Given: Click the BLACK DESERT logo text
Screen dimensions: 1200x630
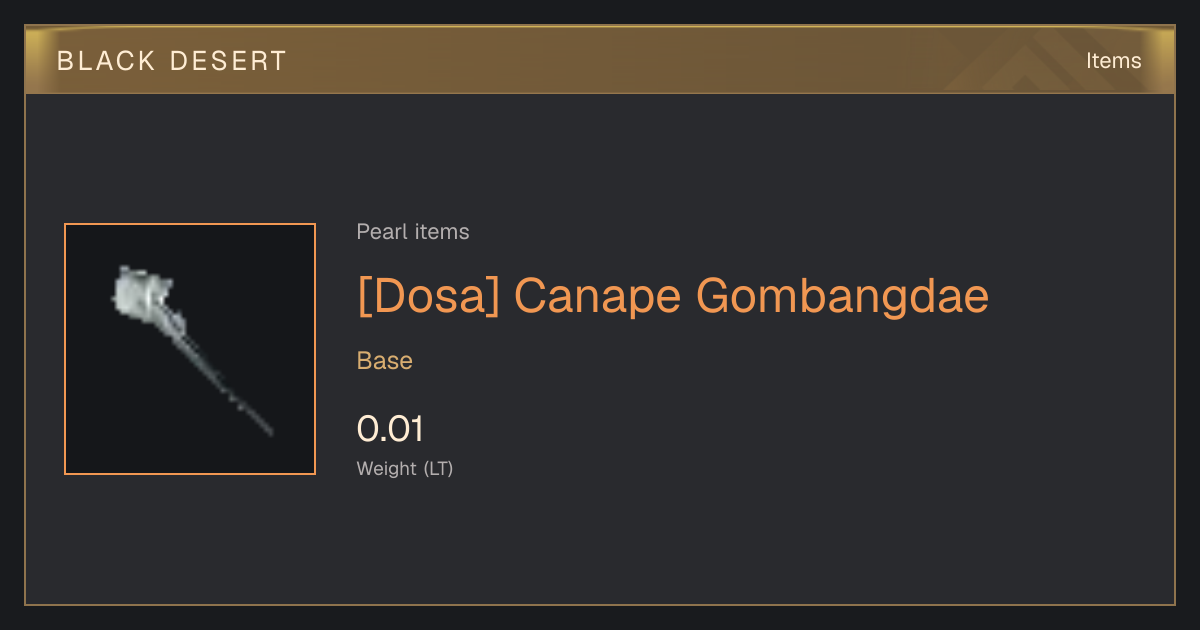Looking at the screenshot, I should pyautogui.click(x=172, y=61).
